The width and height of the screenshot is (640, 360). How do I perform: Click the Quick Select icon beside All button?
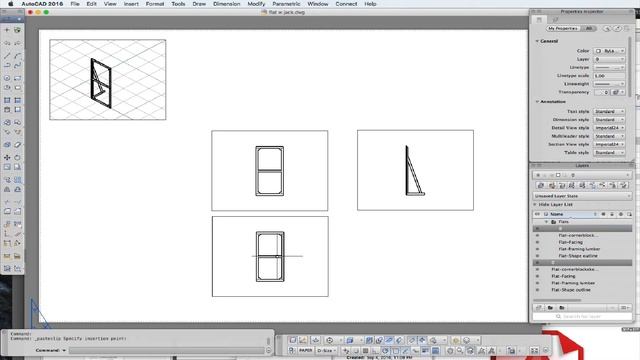pos(607,29)
